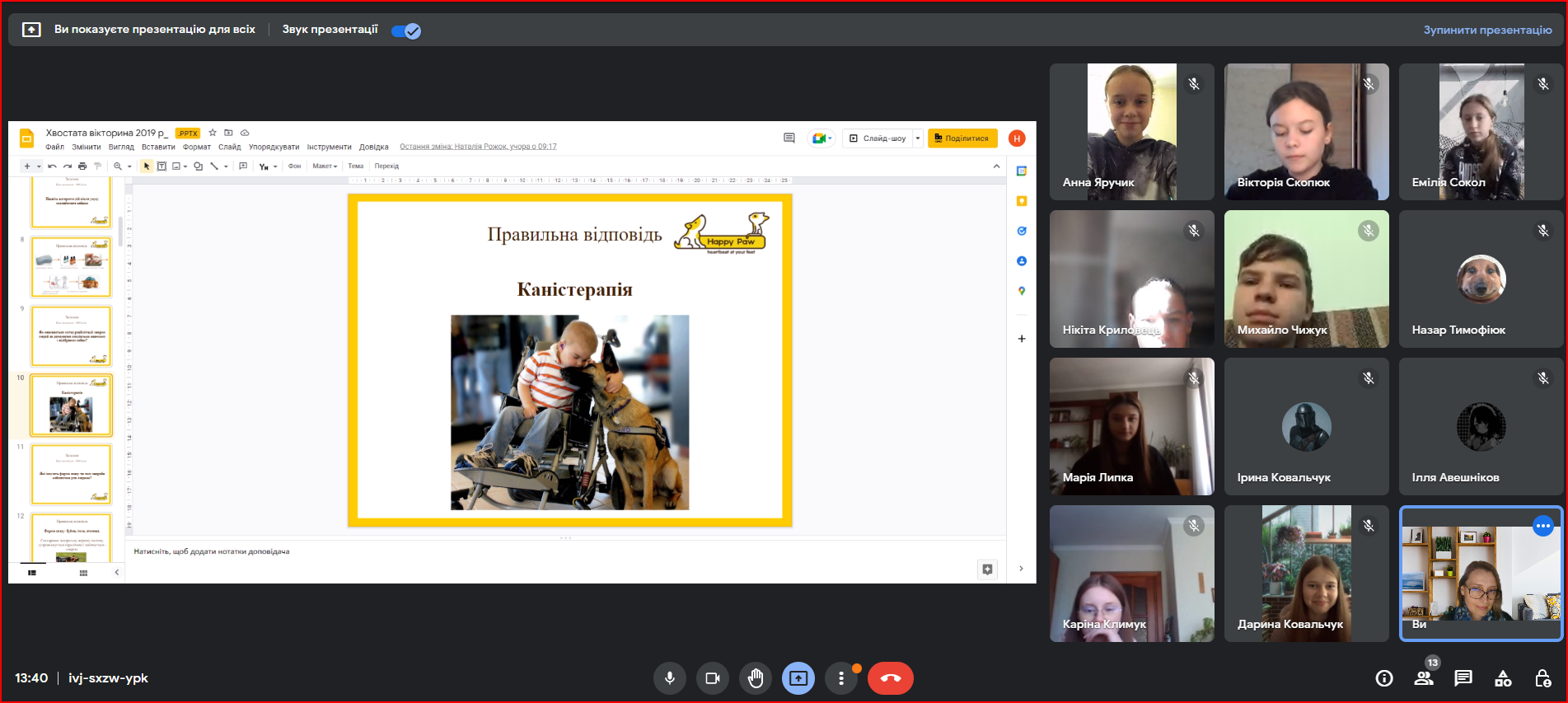Use paint format tool
This screenshot has width=1568, height=703.
click(97, 166)
